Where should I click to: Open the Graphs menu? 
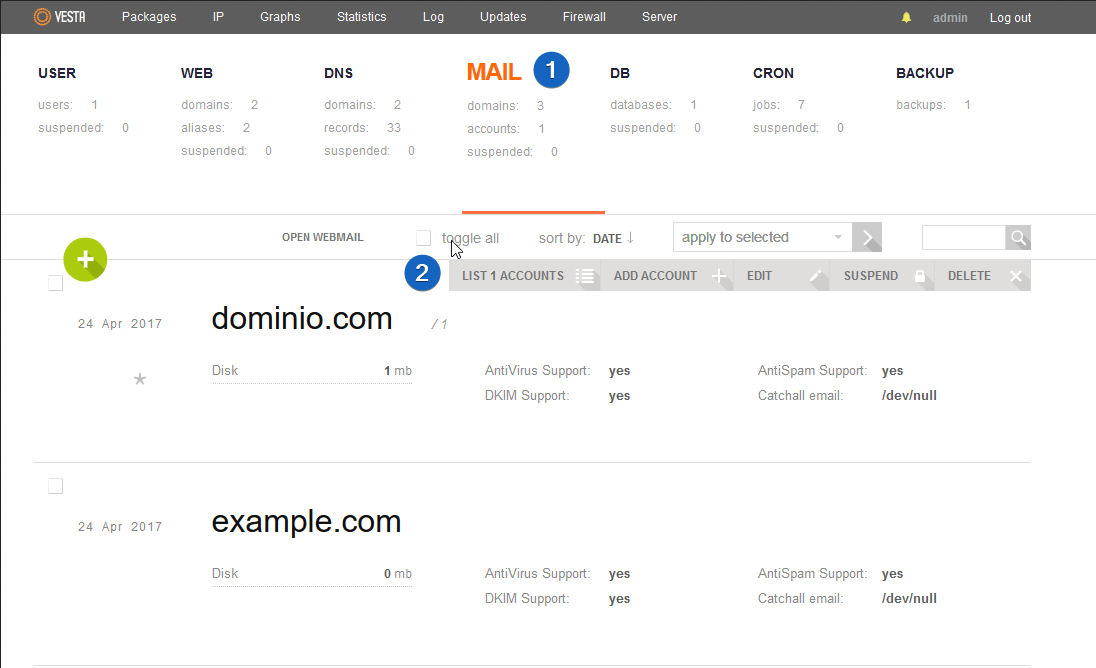[x=280, y=17]
